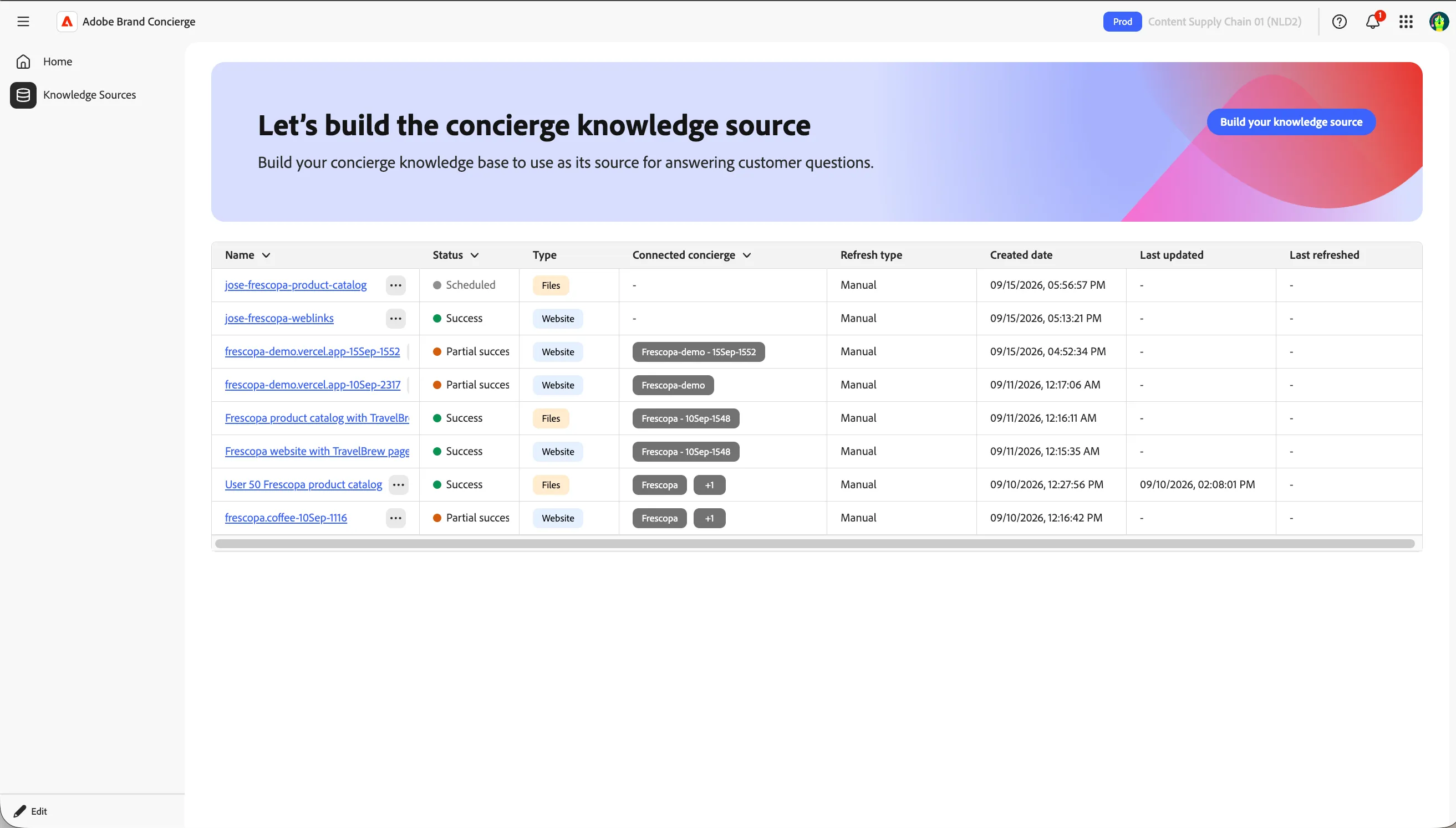
Task: Open jose-frescopa-weblinks link
Action: point(279,319)
